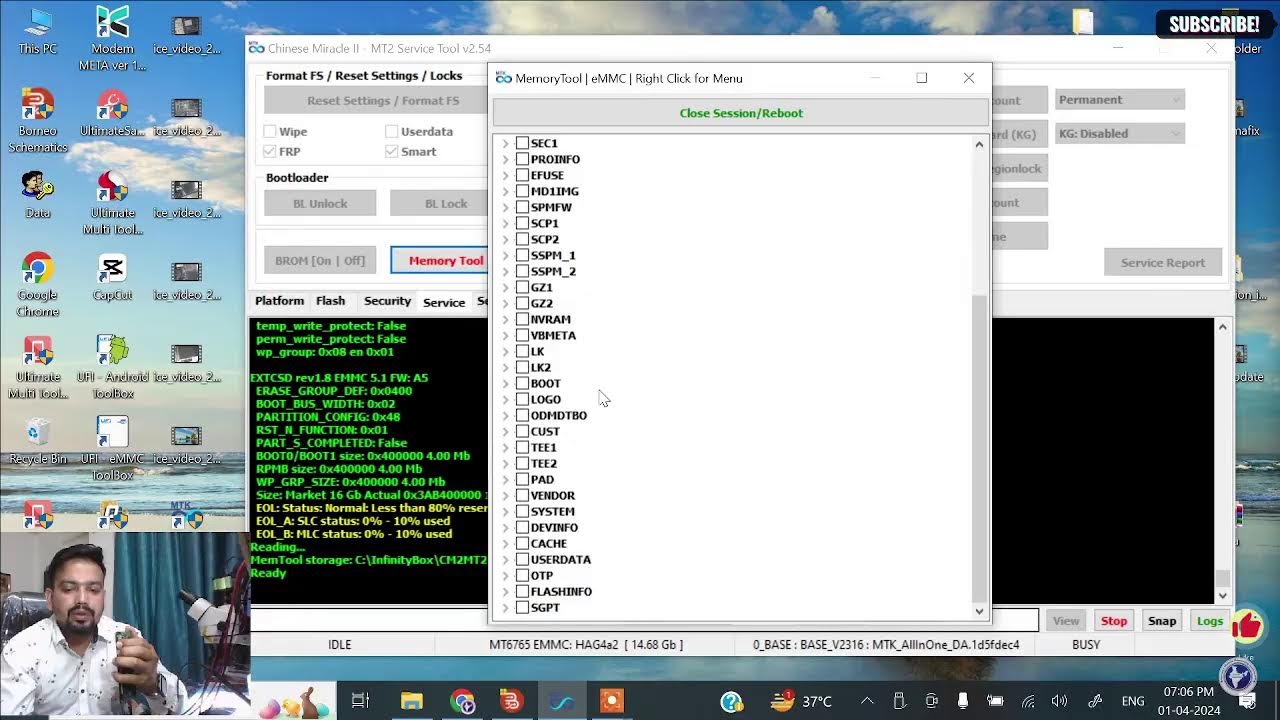Tick the NVRAM partition checkbox
This screenshot has width=1280, height=720.
pyautogui.click(x=522, y=319)
